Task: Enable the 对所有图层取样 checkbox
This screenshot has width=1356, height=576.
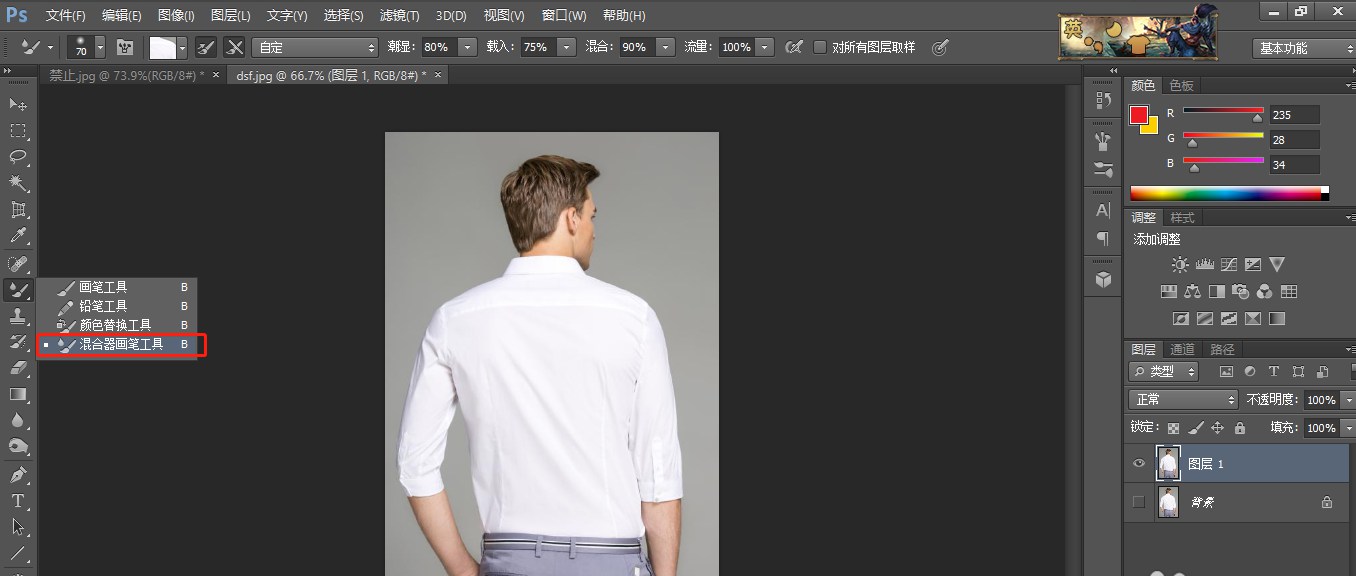Action: point(820,46)
